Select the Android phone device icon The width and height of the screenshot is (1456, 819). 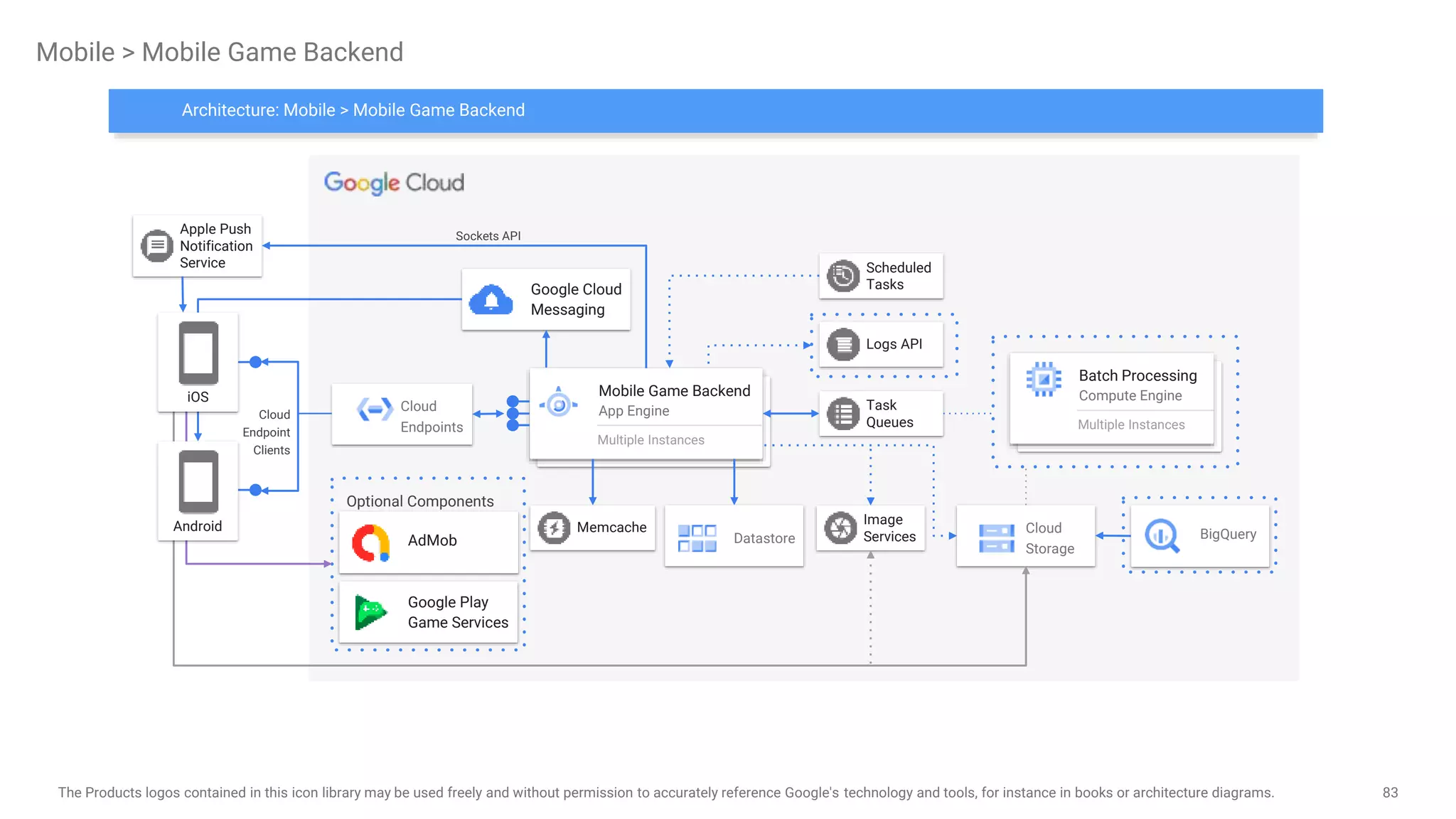coord(198,482)
